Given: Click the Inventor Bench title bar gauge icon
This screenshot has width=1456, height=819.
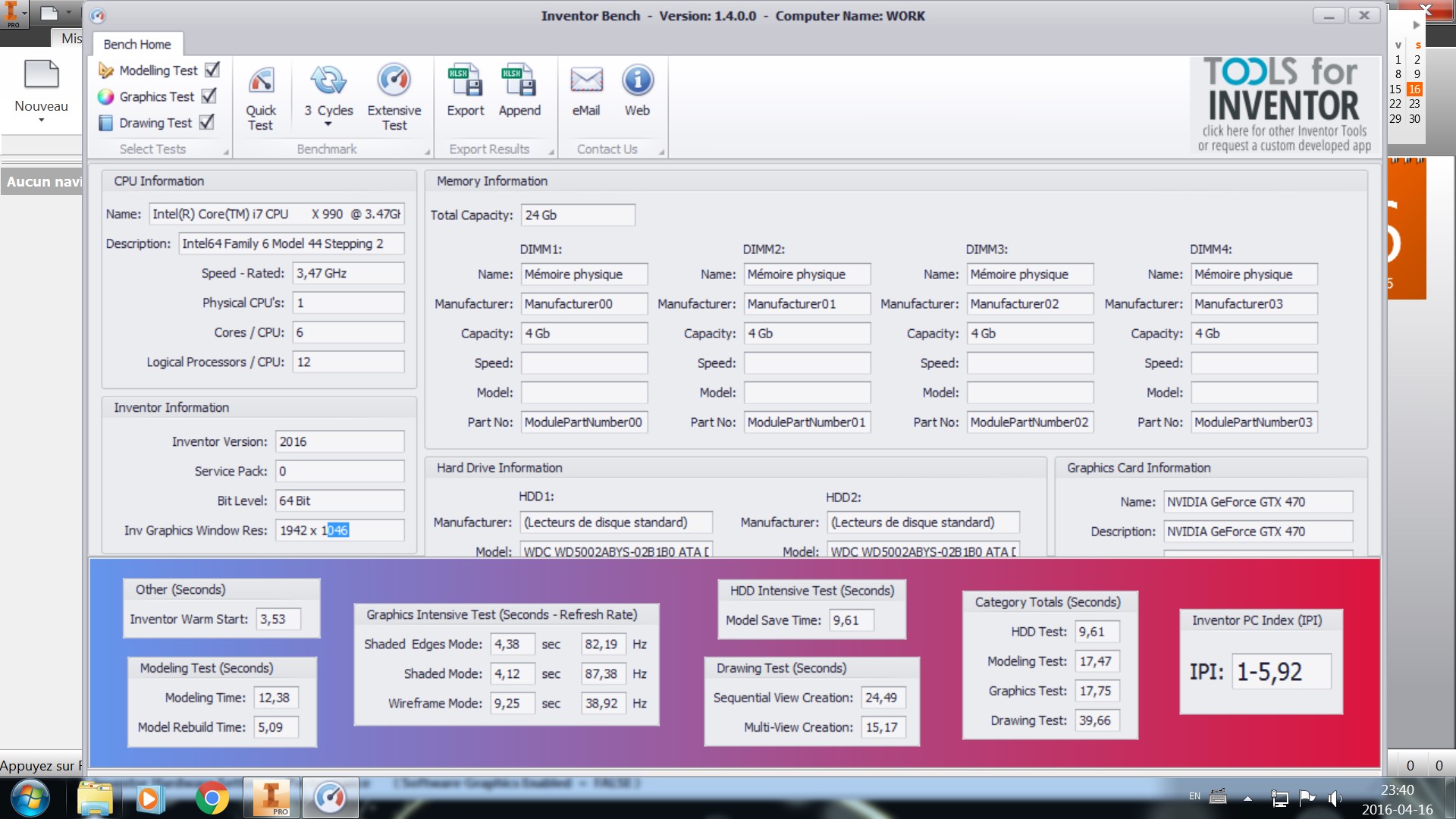Looking at the screenshot, I should coord(98,15).
